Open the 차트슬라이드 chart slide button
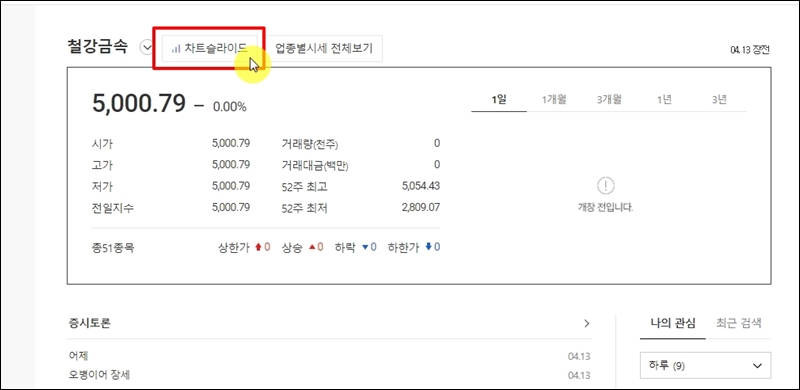Screen dimensions: 800x390 (210, 48)
